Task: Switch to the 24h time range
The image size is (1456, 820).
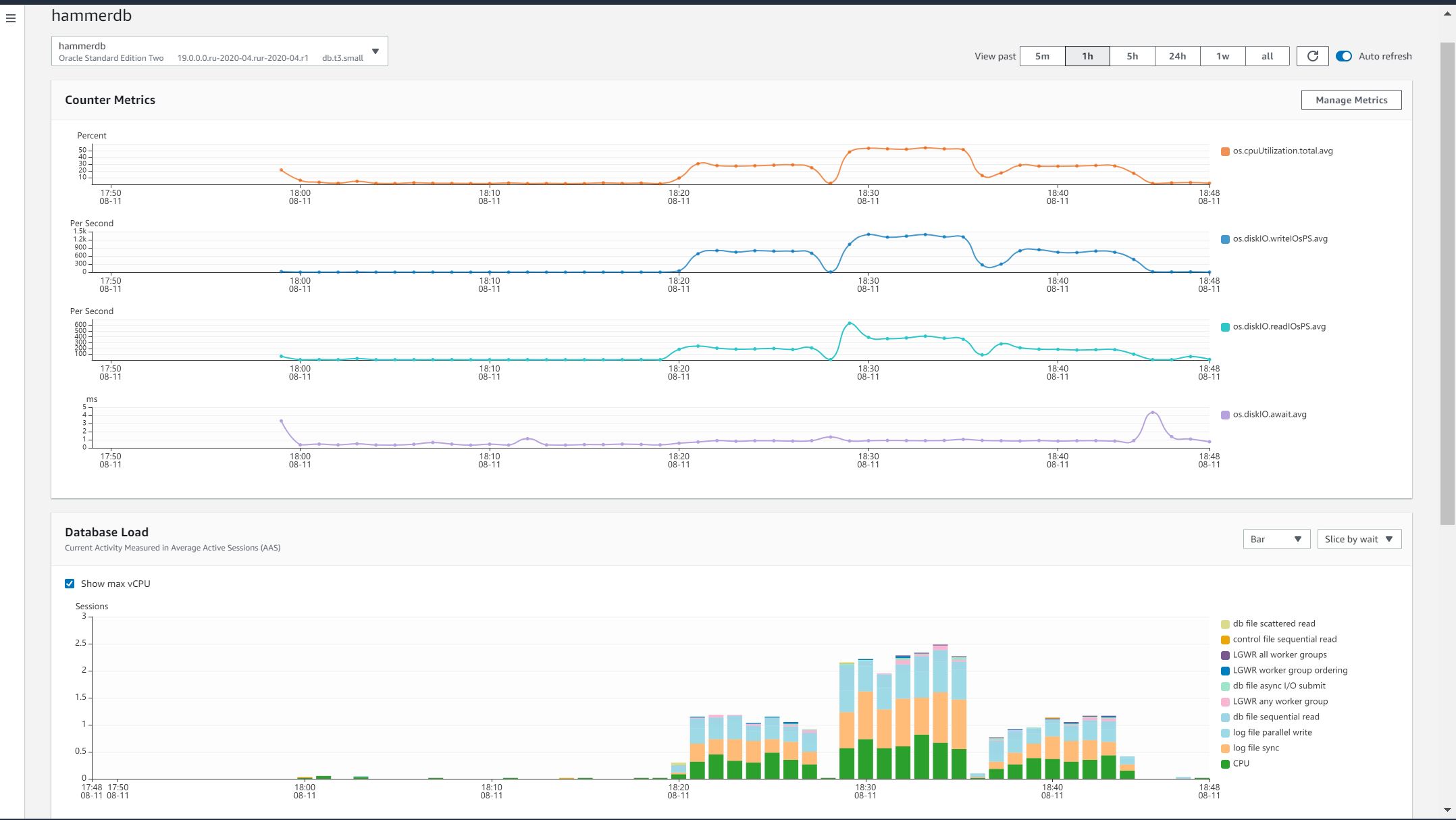Action: [x=1177, y=56]
